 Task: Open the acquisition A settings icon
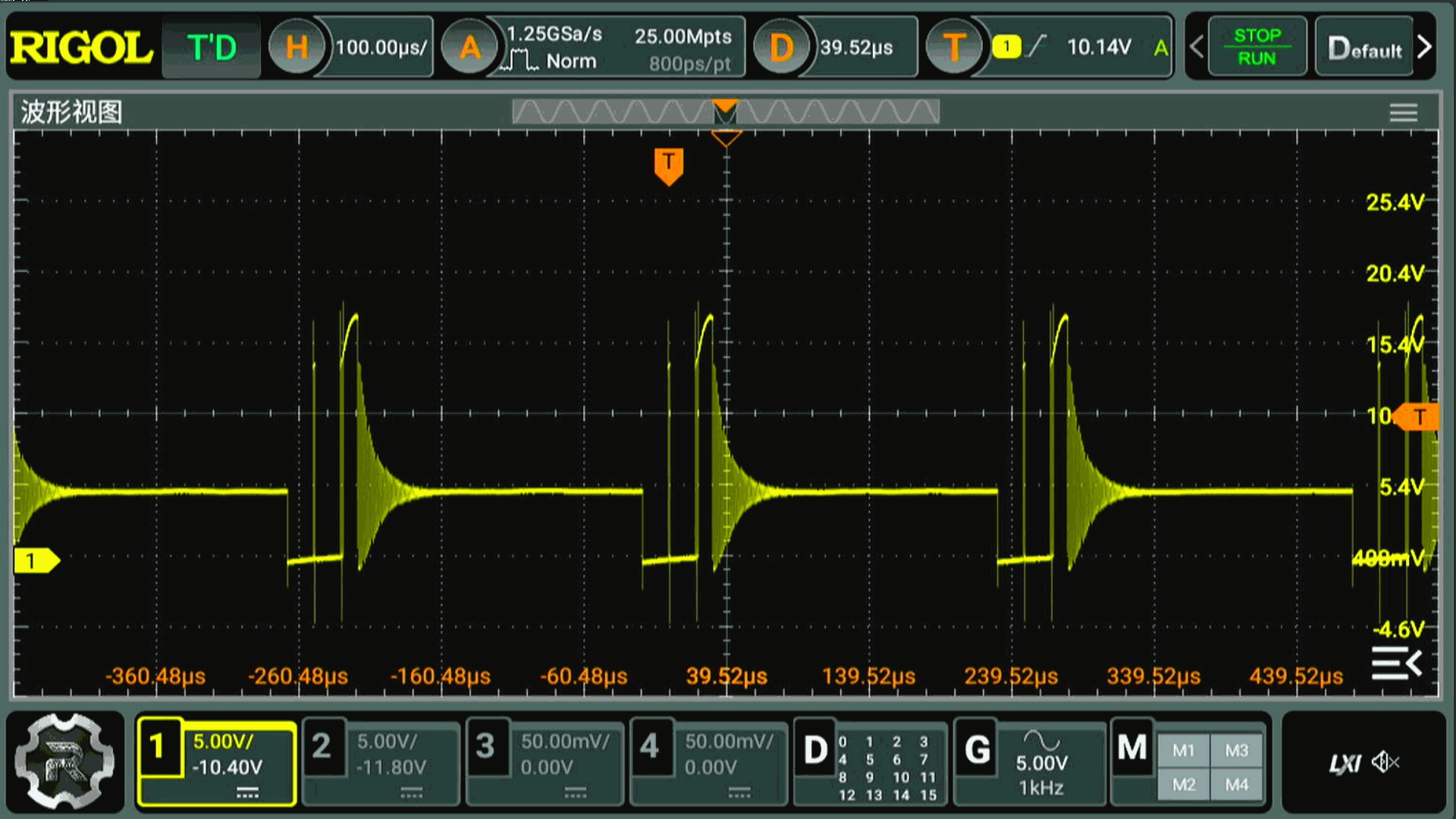click(x=470, y=48)
